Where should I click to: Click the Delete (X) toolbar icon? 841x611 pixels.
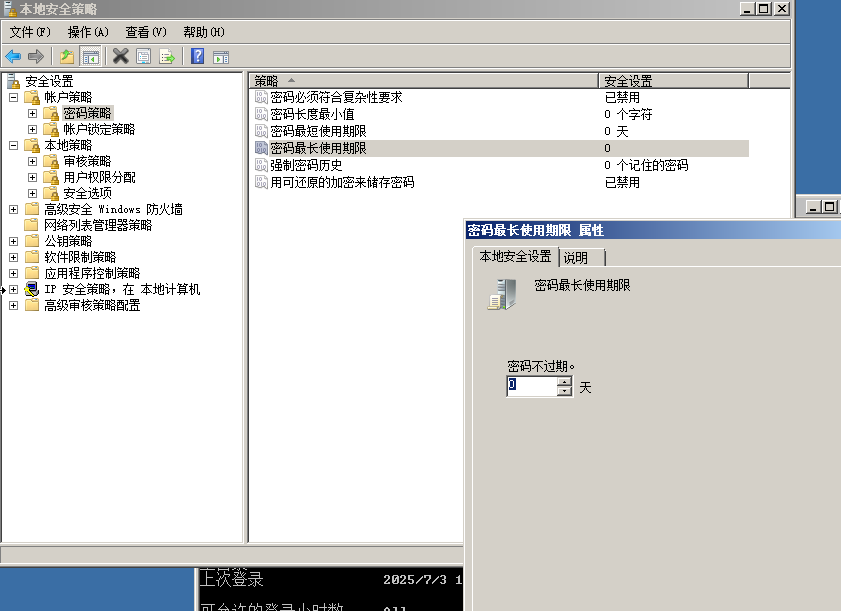(x=121, y=56)
